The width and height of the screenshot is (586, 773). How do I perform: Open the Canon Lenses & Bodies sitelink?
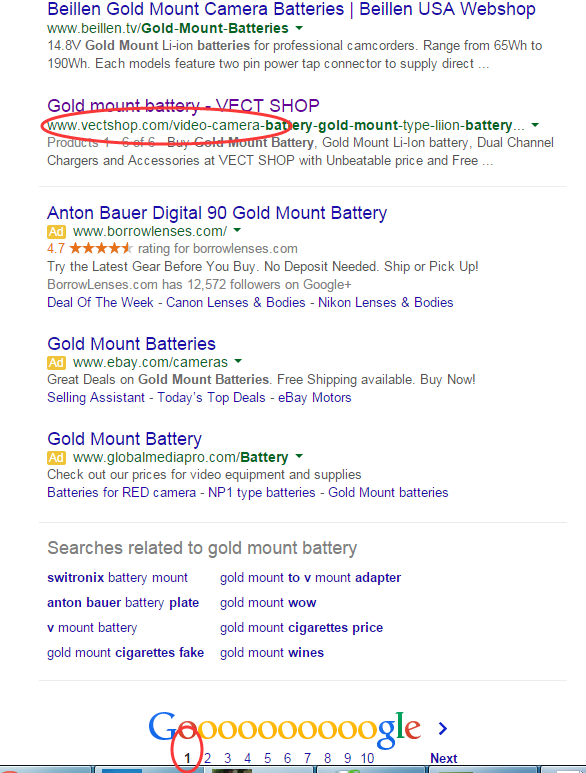click(x=236, y=302)
